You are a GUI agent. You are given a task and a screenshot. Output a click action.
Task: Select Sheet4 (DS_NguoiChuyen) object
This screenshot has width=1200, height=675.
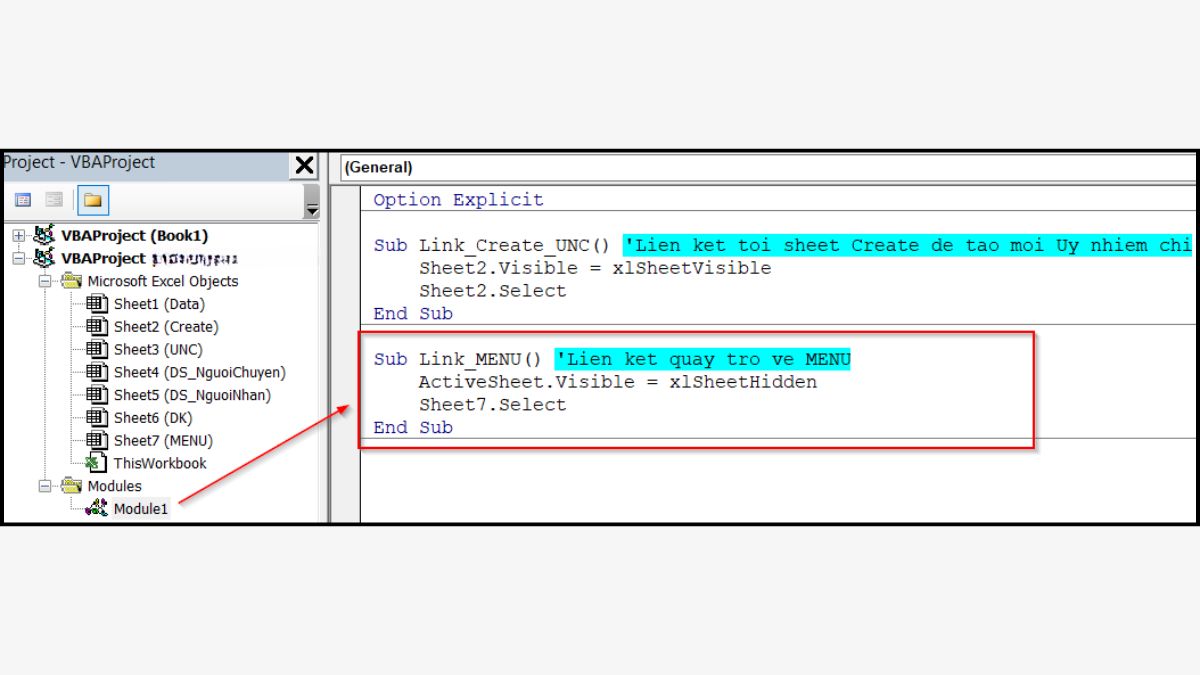(x=199, y=372)
